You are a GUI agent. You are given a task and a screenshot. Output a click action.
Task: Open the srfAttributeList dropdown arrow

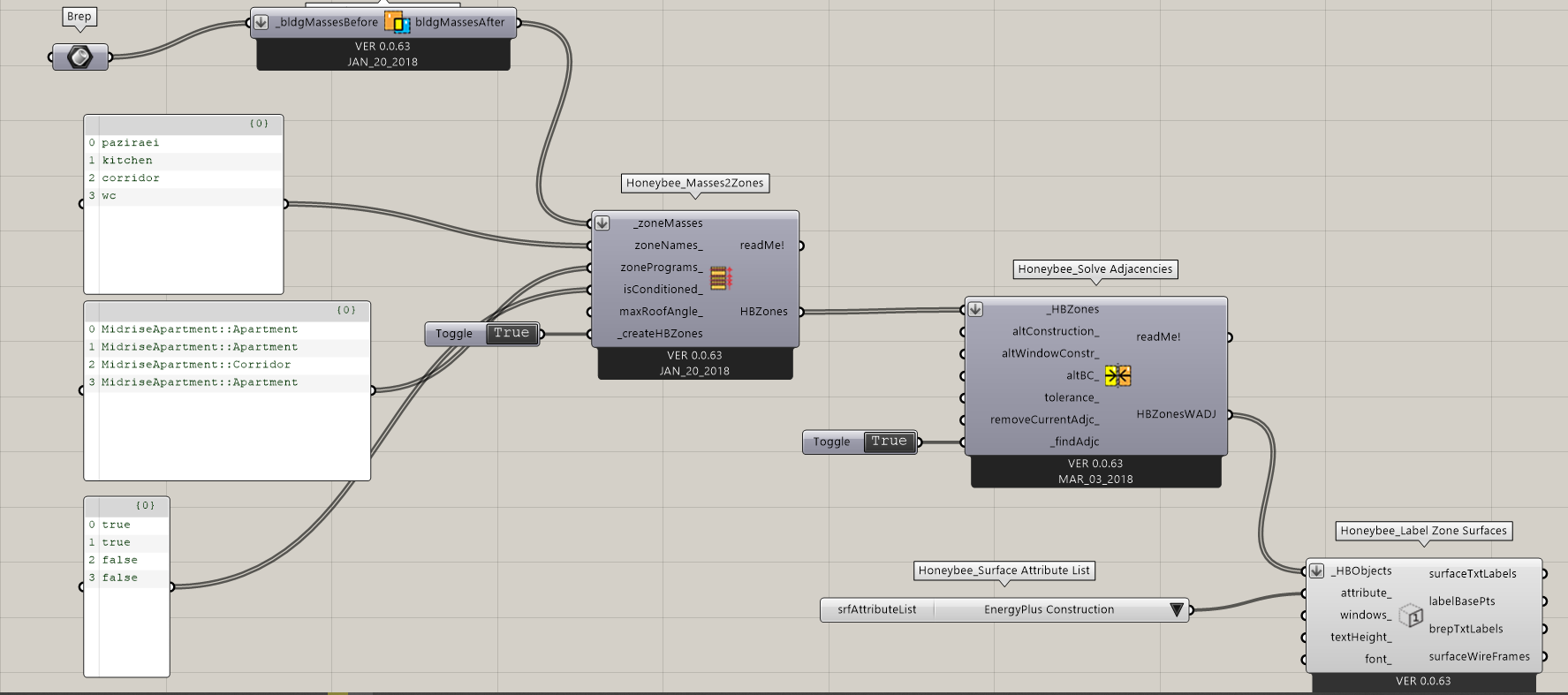click(1177, 609)
